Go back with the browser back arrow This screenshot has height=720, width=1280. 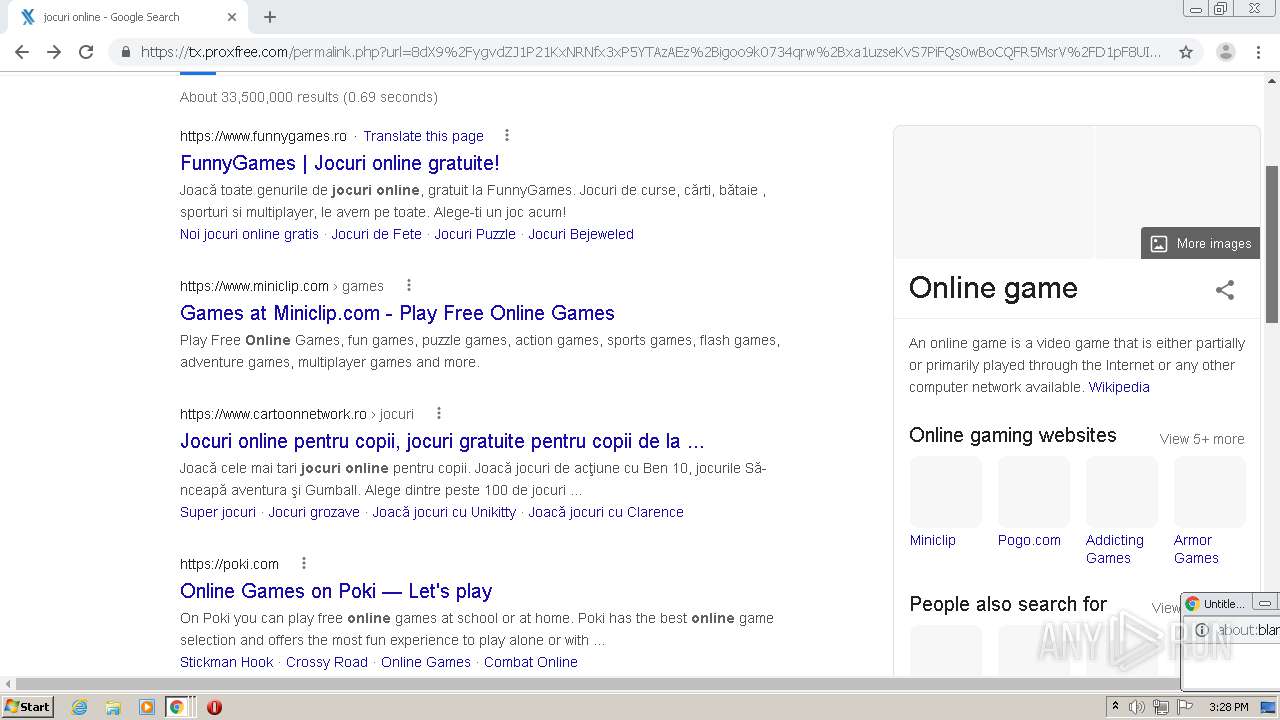(x=22, y=52)
